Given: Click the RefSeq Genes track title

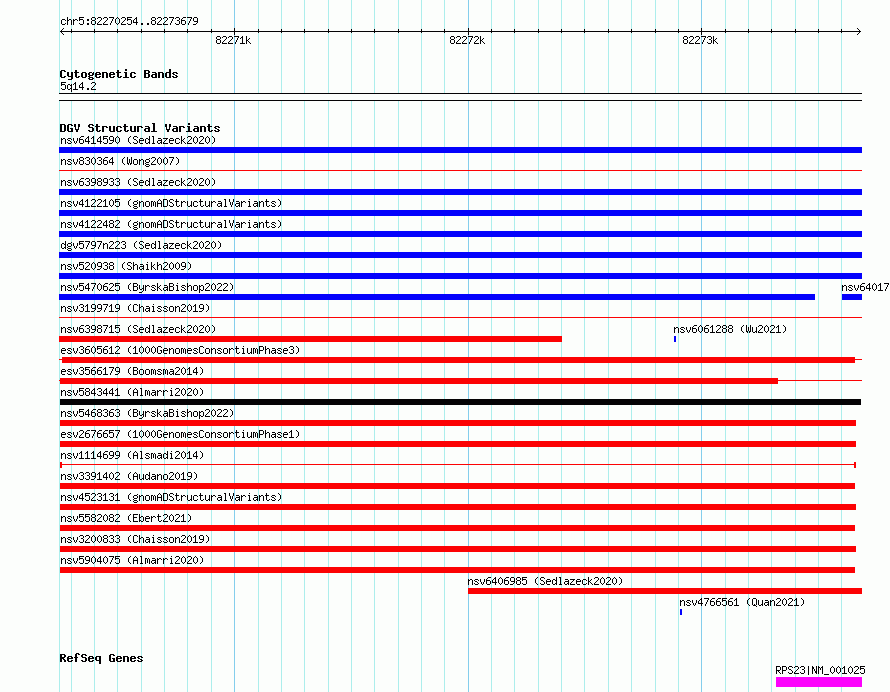Looking at the screenshot, I should [101, 658].
